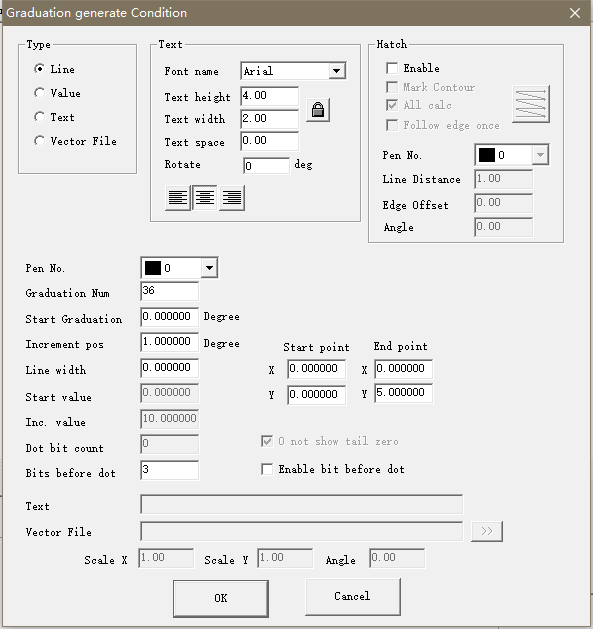
Task: Toggle the All calc checkbox
Action: [392, 105]
